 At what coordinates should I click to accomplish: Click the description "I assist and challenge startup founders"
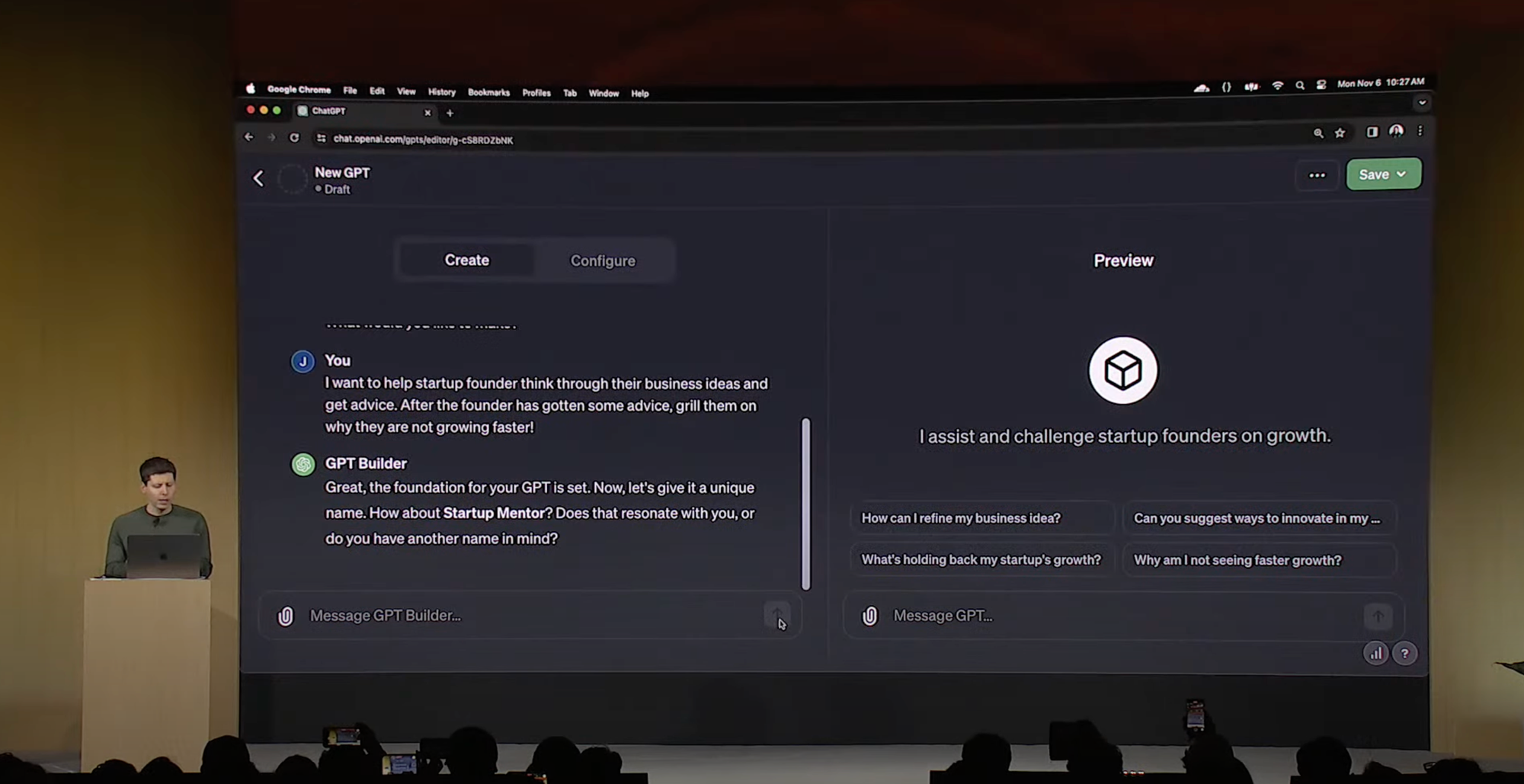click(1125, 436)
